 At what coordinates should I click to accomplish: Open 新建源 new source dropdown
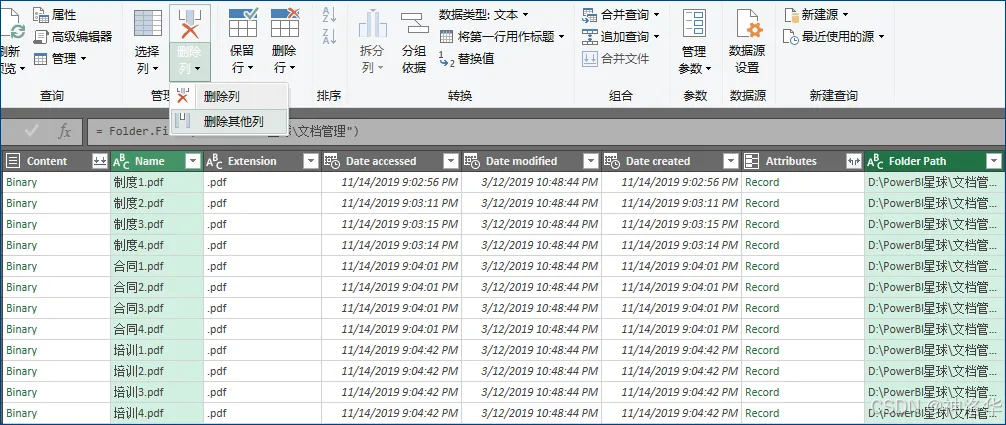816,14
